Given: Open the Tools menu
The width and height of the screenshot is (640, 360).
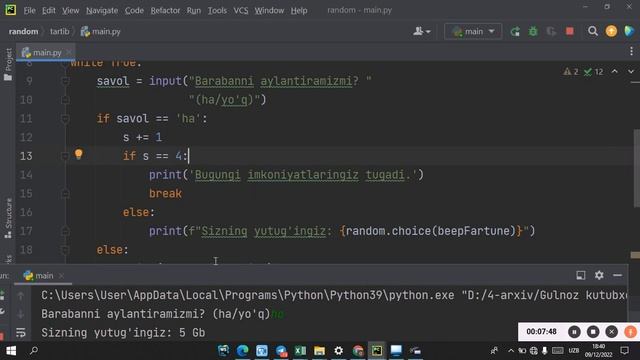Looking at the screenshot, I should click(x=217, y=10).
